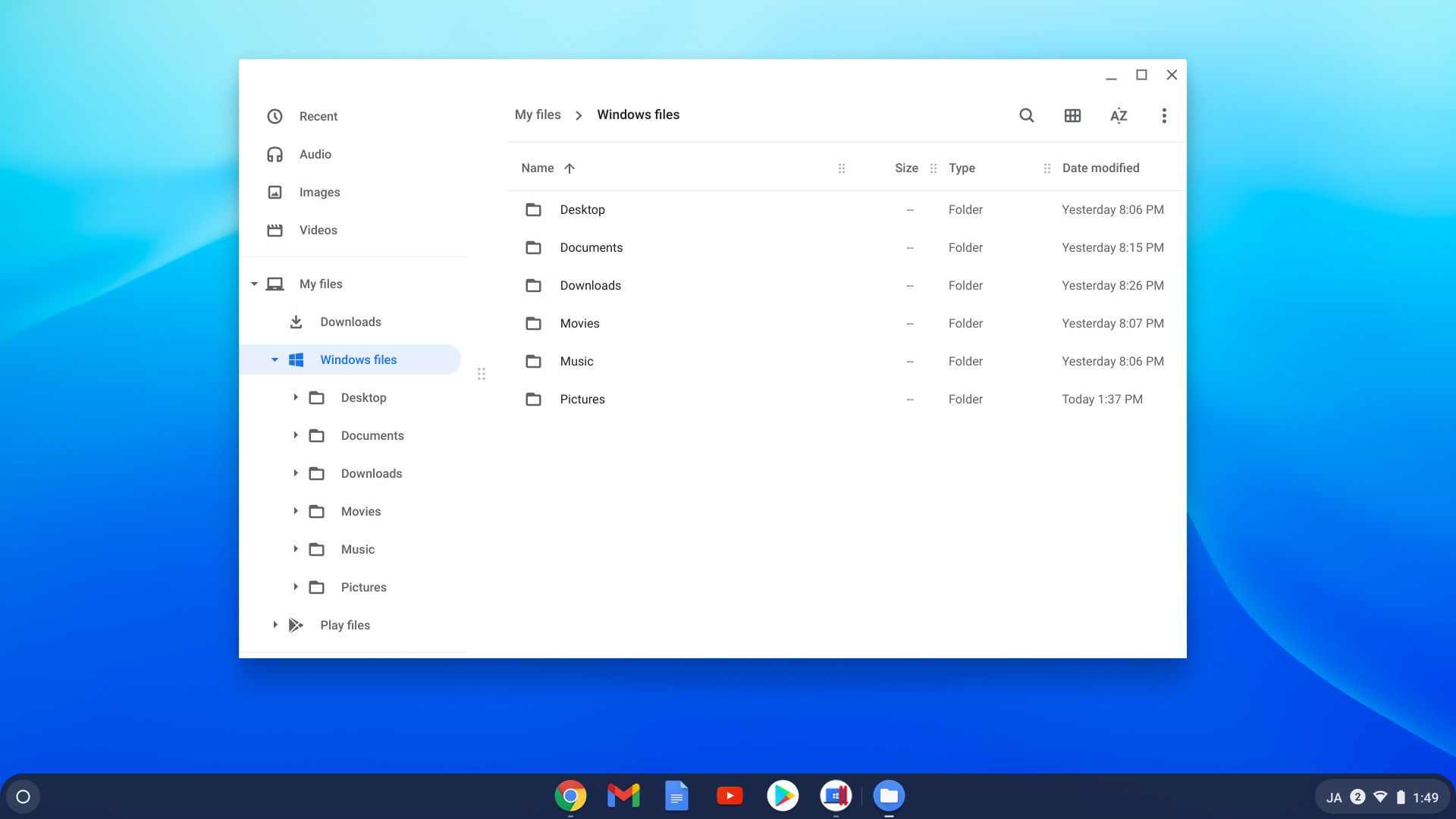Sort by Name column header

[x=538, y=168]
